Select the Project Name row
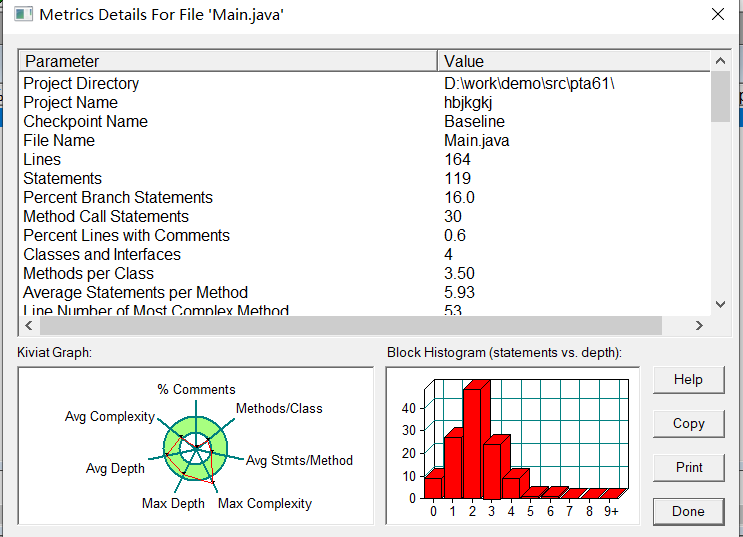 [x=365, y=102]
